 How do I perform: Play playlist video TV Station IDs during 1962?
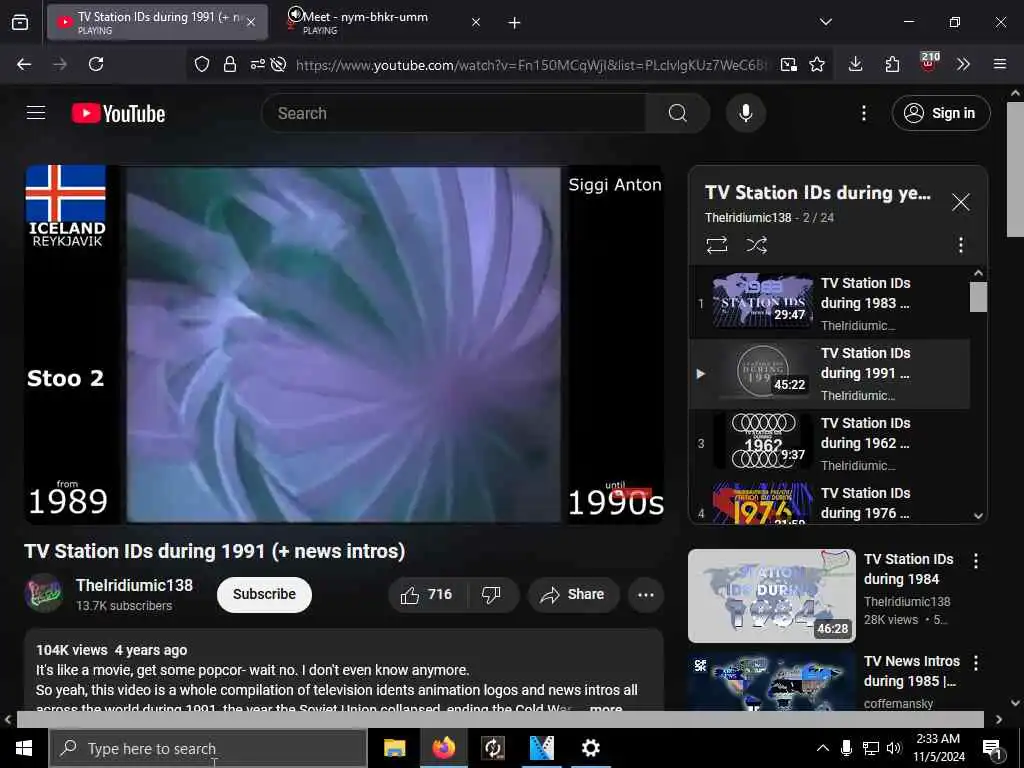[829, 443]
